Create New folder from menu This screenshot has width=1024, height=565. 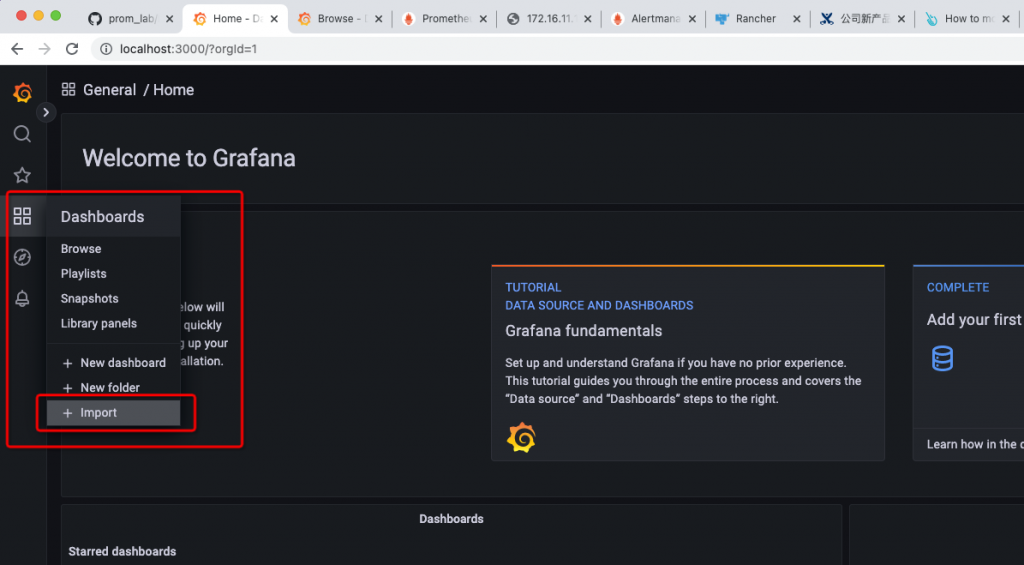pos(114,387)
